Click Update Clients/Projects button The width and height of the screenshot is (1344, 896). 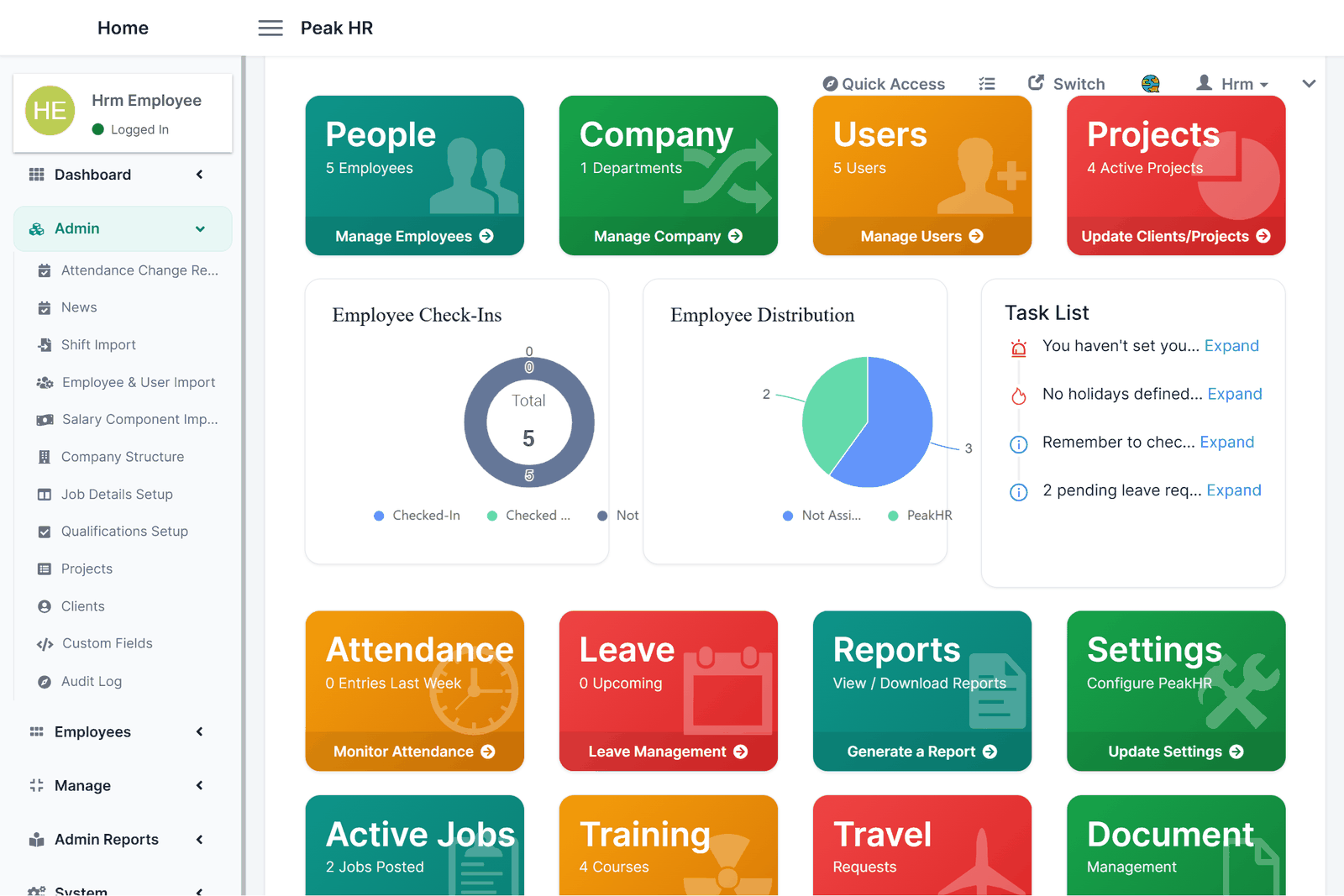tap(1176, 237)
